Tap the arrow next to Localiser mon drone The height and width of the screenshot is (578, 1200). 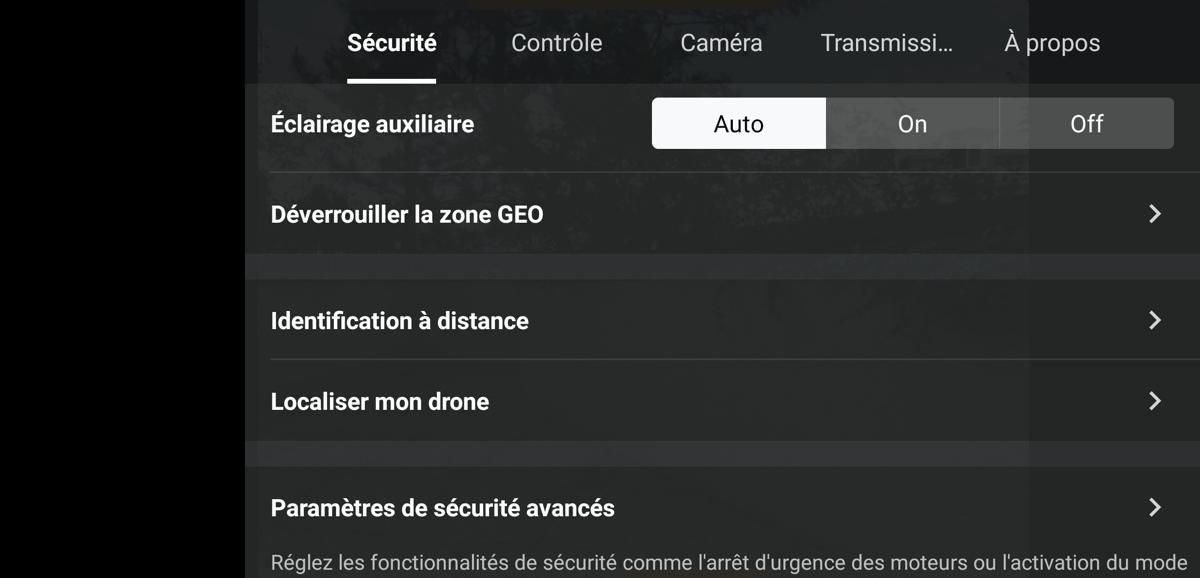tap(1155, 401)
